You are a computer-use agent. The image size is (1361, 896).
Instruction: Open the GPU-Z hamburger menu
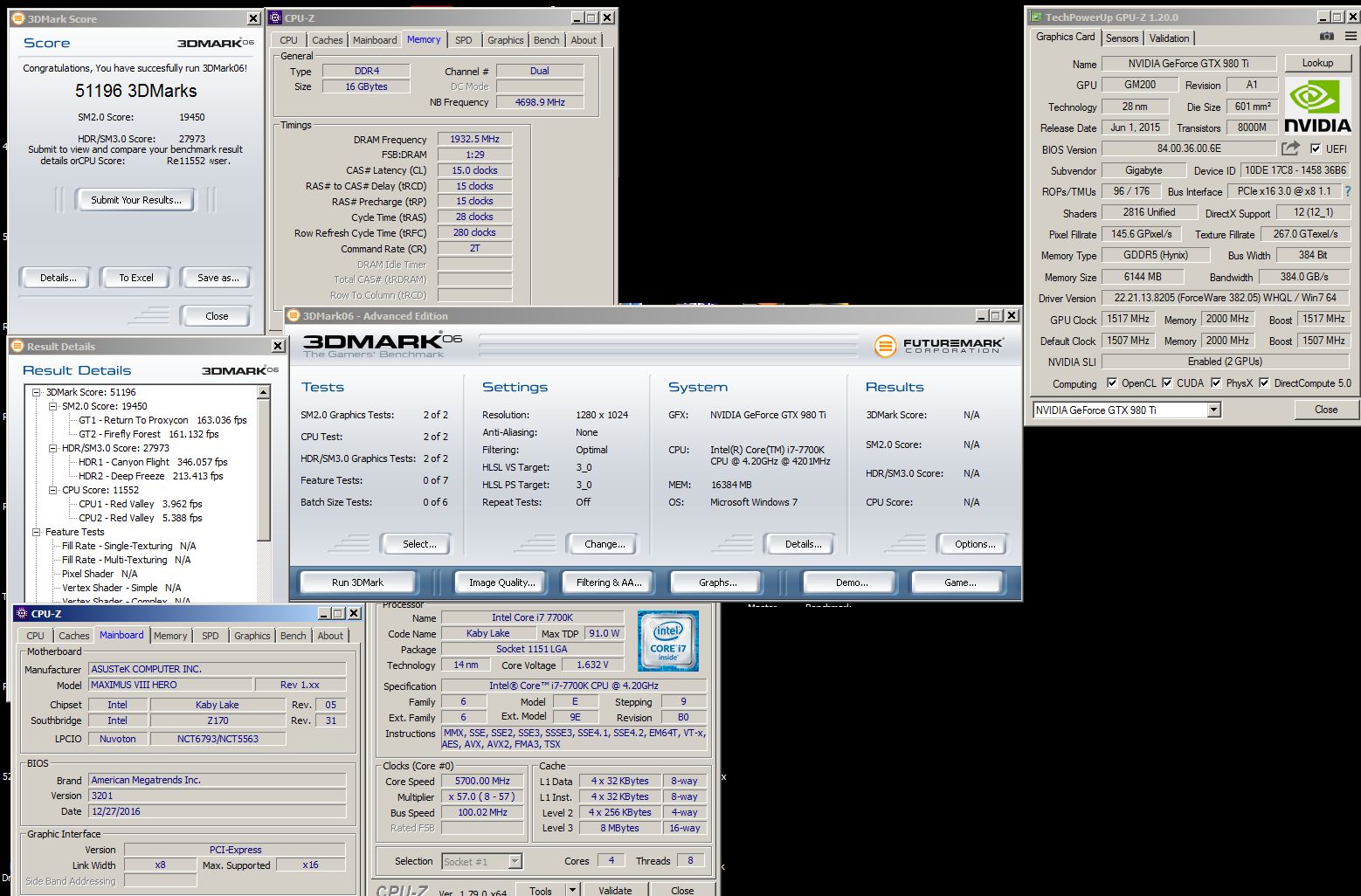pyautogui.click(x=1351, y=37)
